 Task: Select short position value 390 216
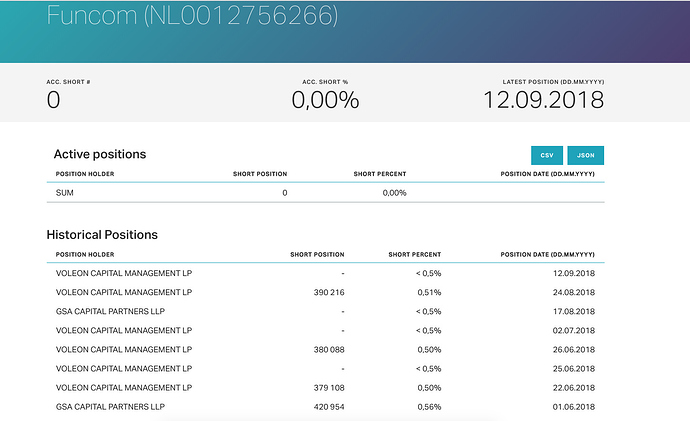point(329,292)
